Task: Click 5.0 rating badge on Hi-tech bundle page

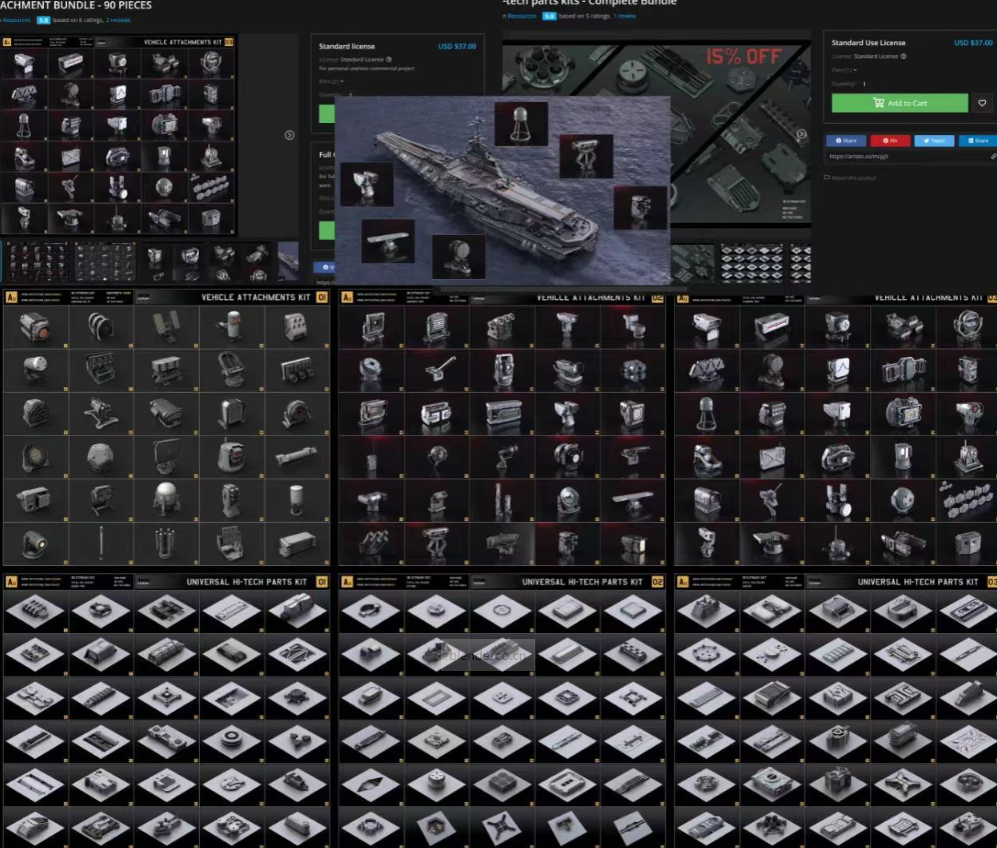Action: (x=549, y=17)
